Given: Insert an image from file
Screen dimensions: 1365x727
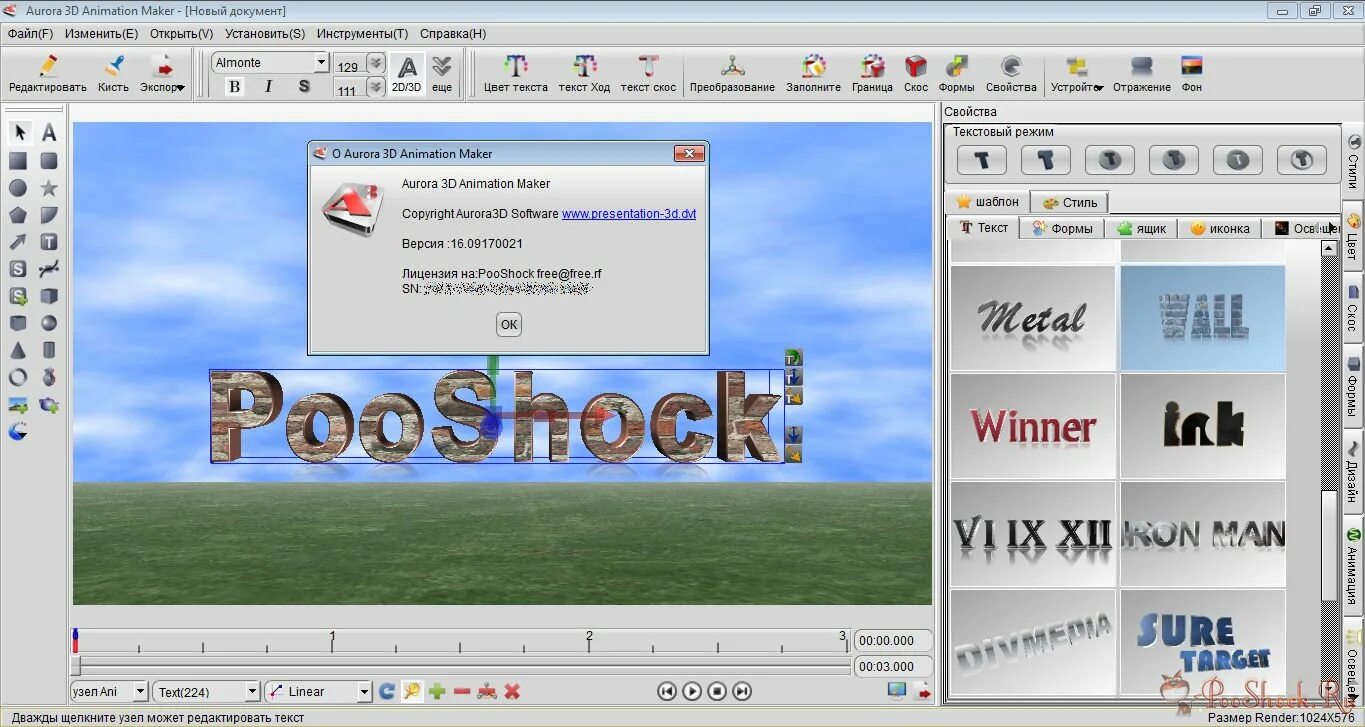Looking at the screenshot, I should [18, 405].
